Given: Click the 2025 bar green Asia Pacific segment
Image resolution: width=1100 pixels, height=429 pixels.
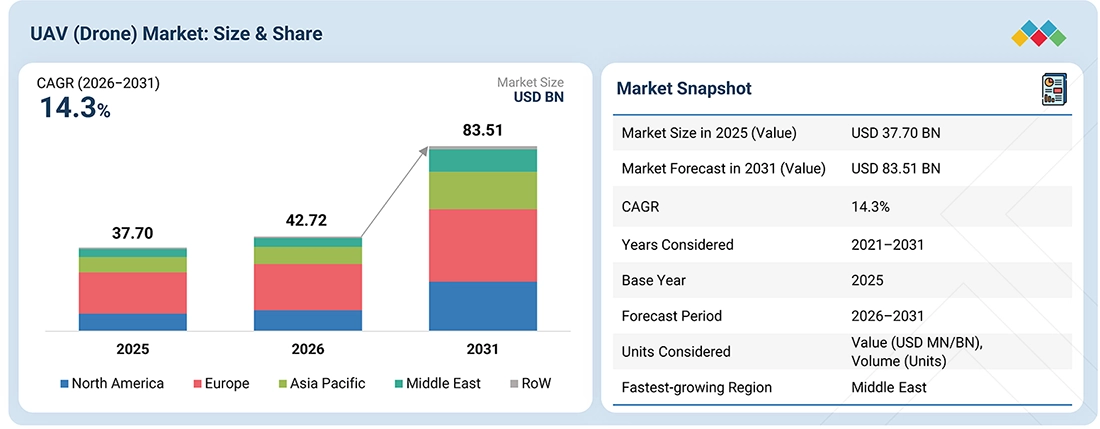Looking at the screenshot, I should coord(132,265).
